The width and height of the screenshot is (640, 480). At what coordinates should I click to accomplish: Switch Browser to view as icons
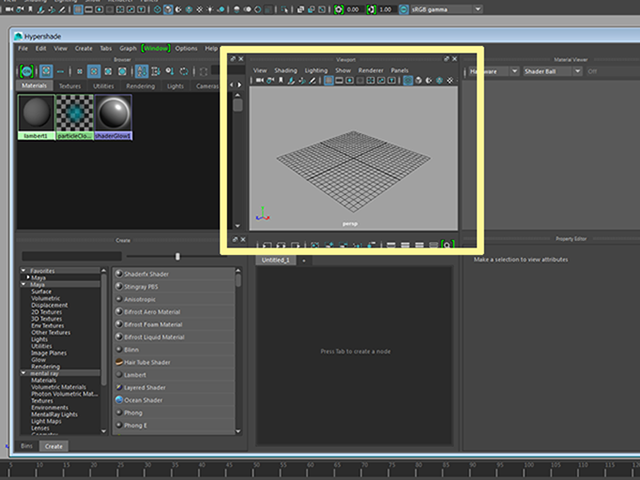(x=46, y=71)
